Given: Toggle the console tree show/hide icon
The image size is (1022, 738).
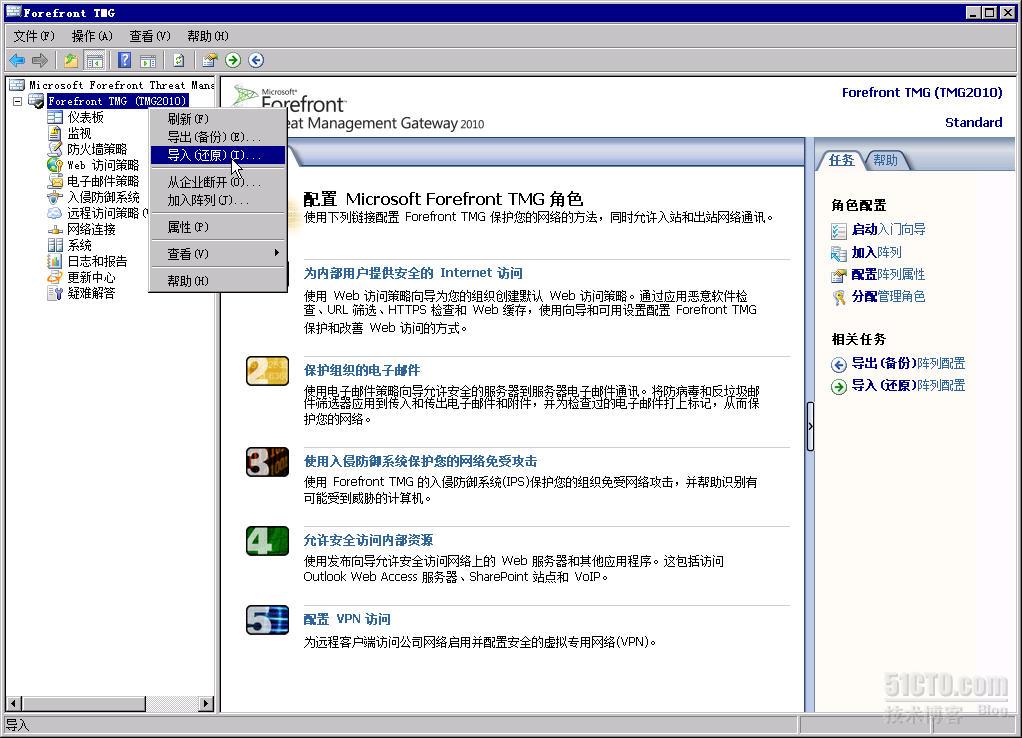Looking at the screenshot, I should tap(95, 61).
